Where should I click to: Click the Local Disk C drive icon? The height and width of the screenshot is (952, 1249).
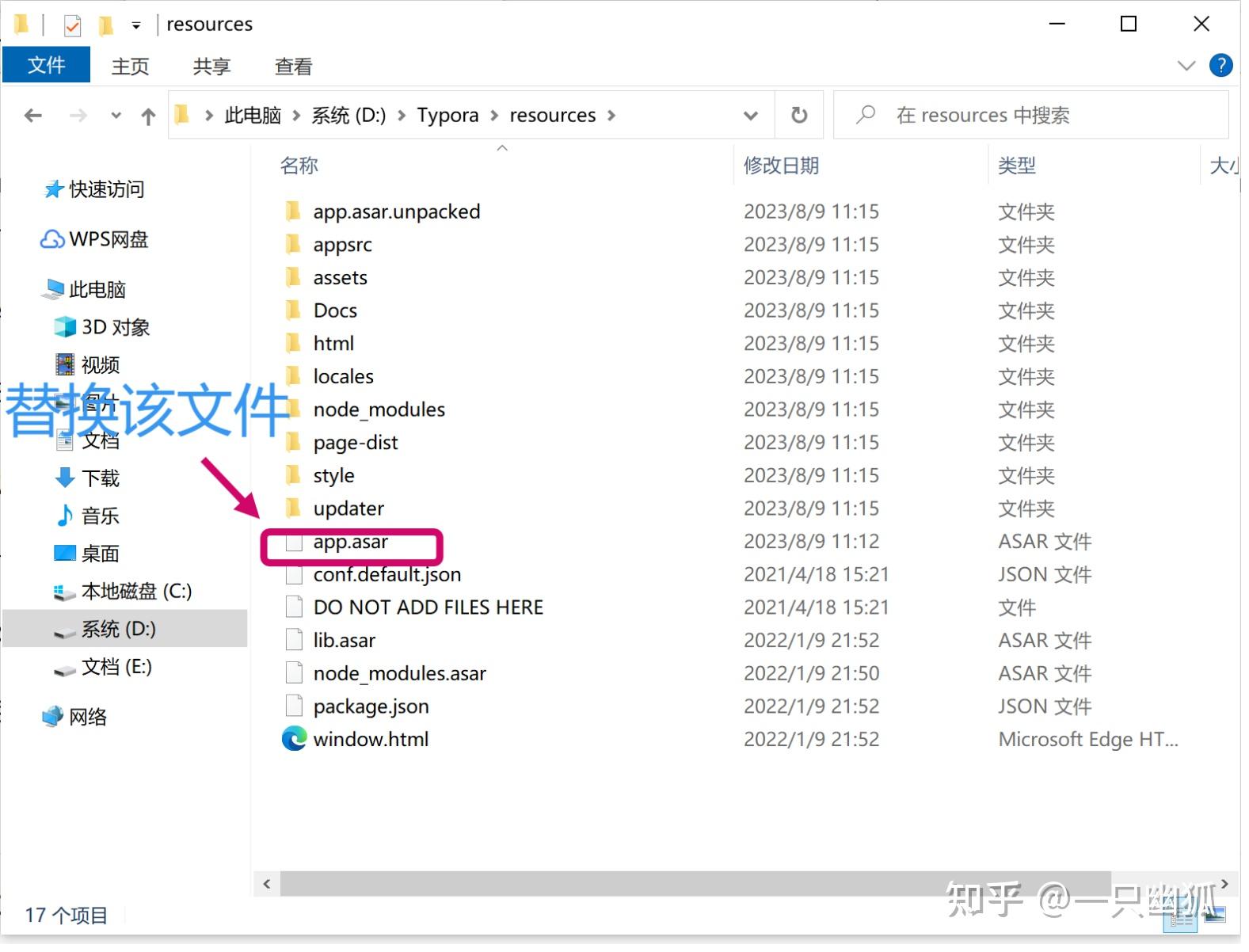click(65, 592)
